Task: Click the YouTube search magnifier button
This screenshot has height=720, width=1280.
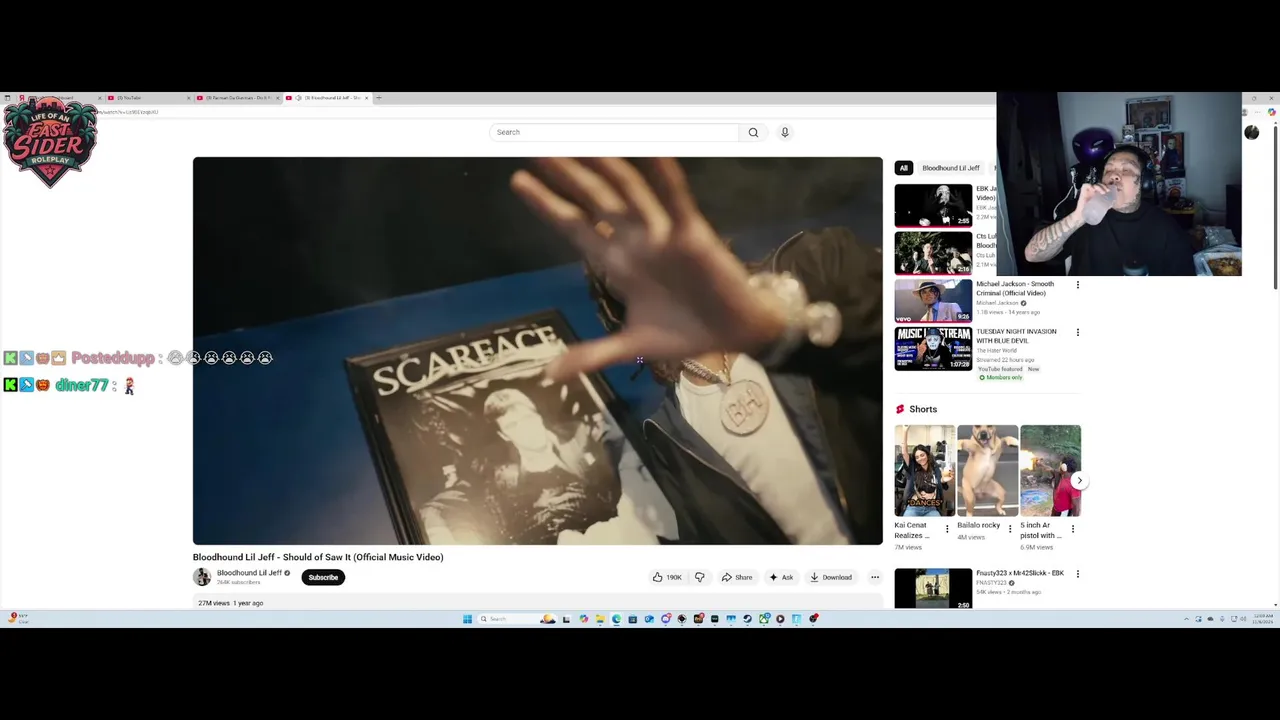Action: point(753,132)
